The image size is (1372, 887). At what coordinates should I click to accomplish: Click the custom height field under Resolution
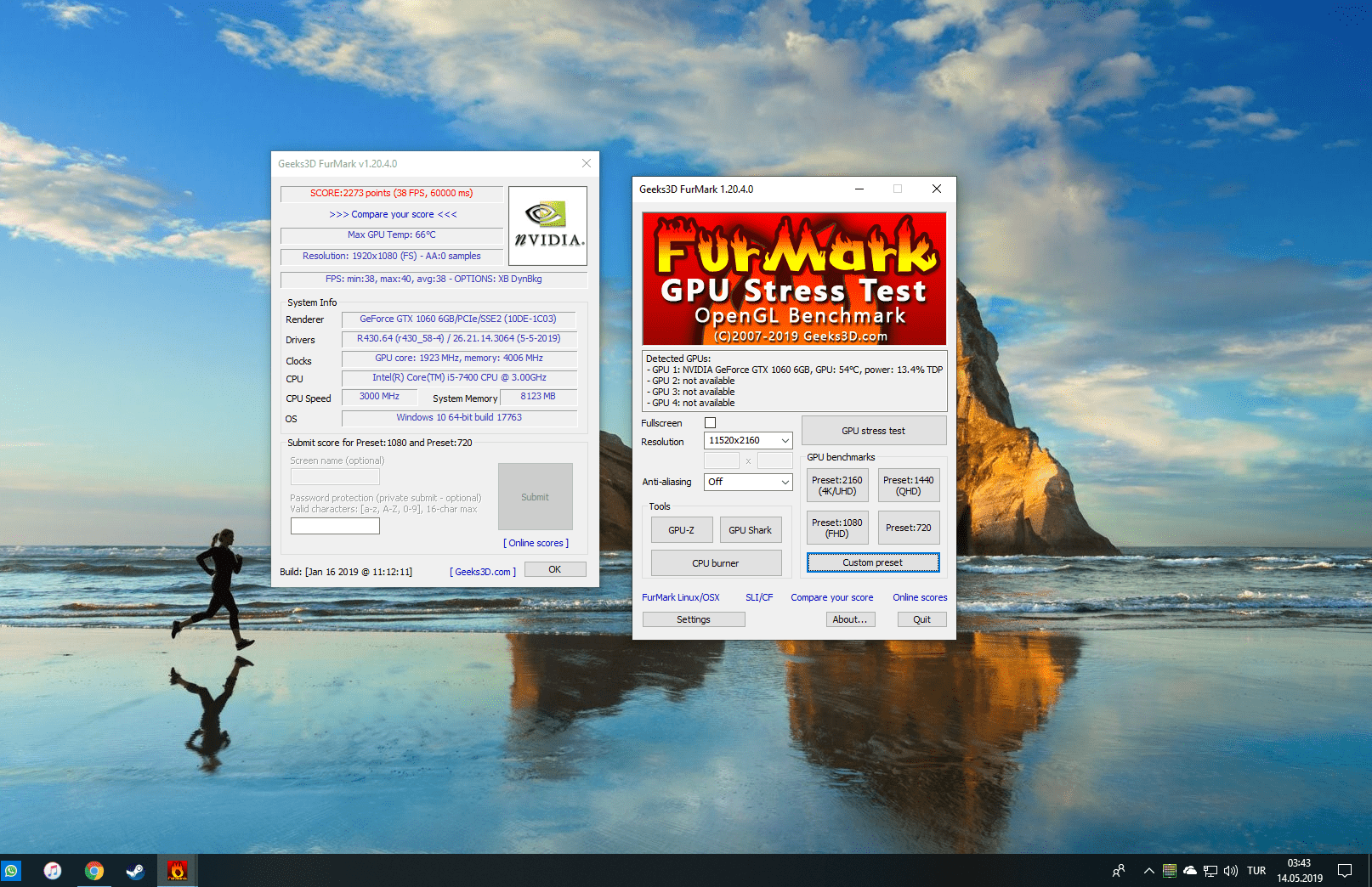click(775, 460)
